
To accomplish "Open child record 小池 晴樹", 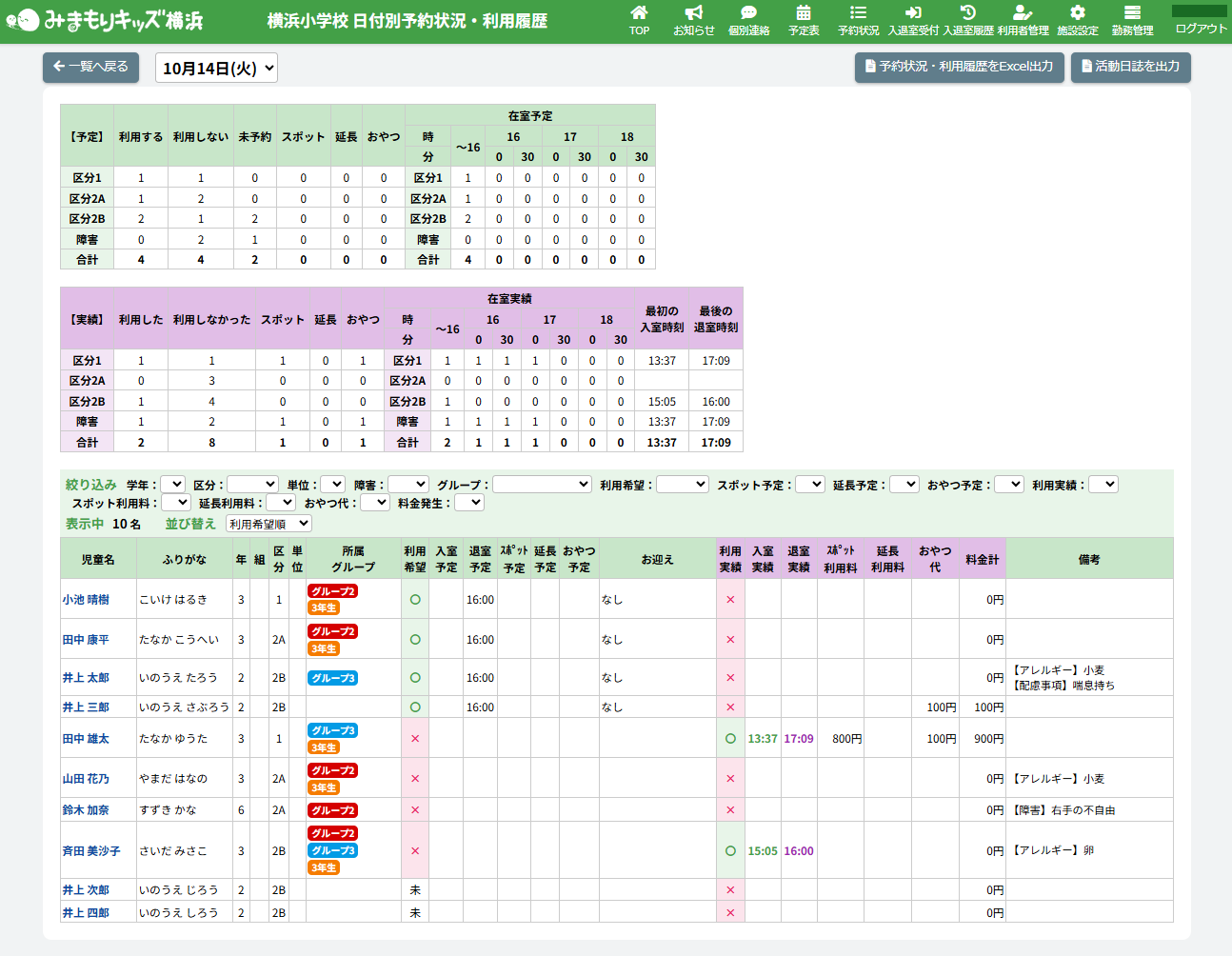I will coord(86,600).
